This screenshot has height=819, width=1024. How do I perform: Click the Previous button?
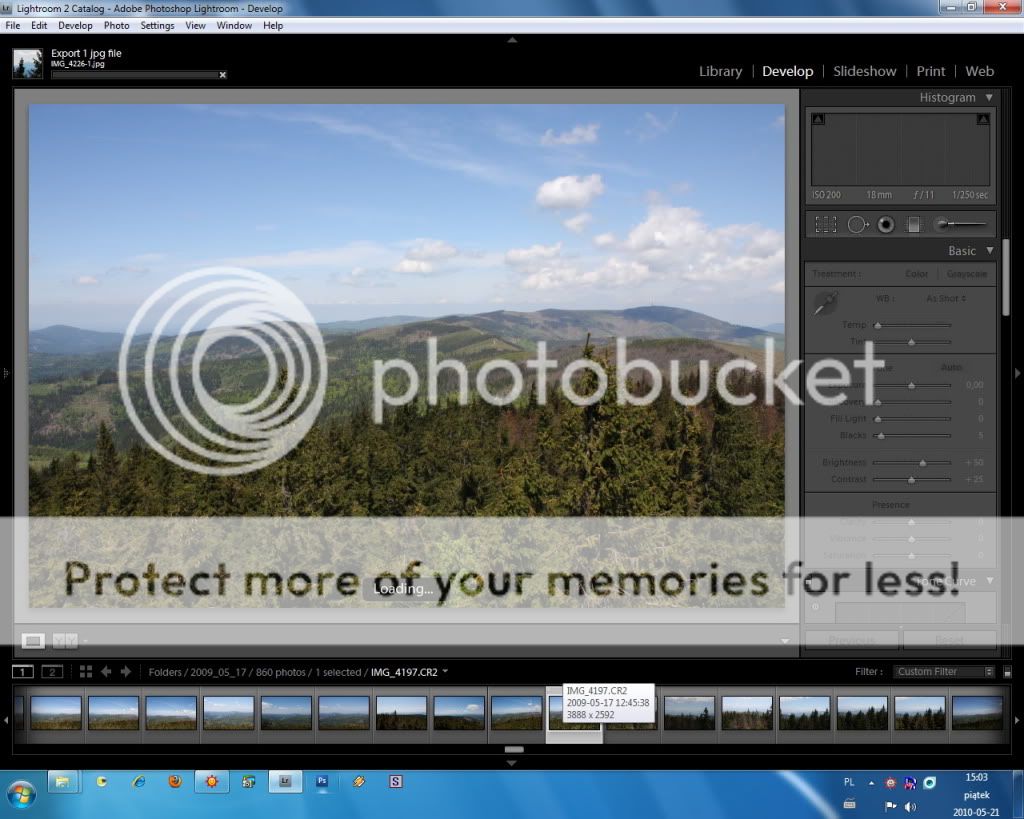[852, 640]
